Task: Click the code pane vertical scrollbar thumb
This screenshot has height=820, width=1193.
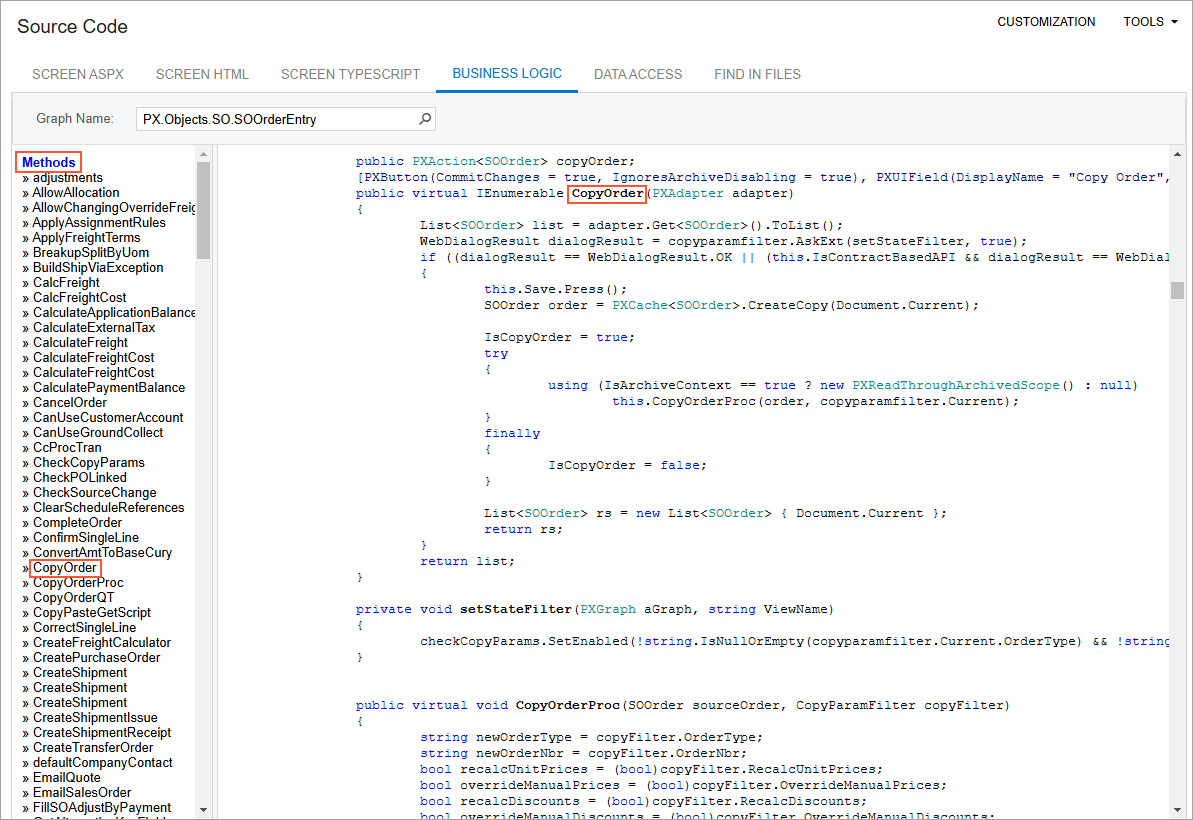Action: [1177, 290]
